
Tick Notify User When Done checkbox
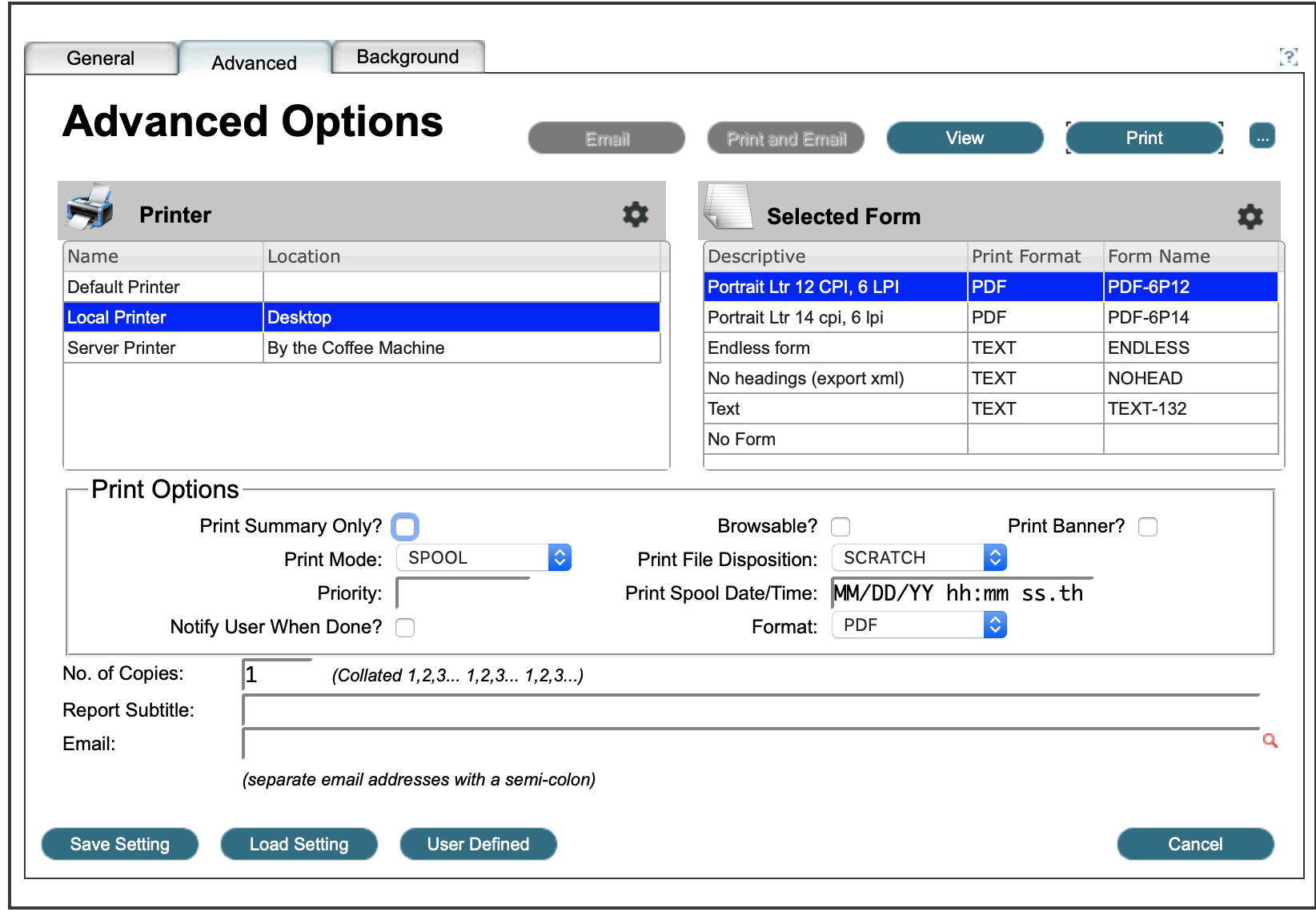[x=405, y=628]
